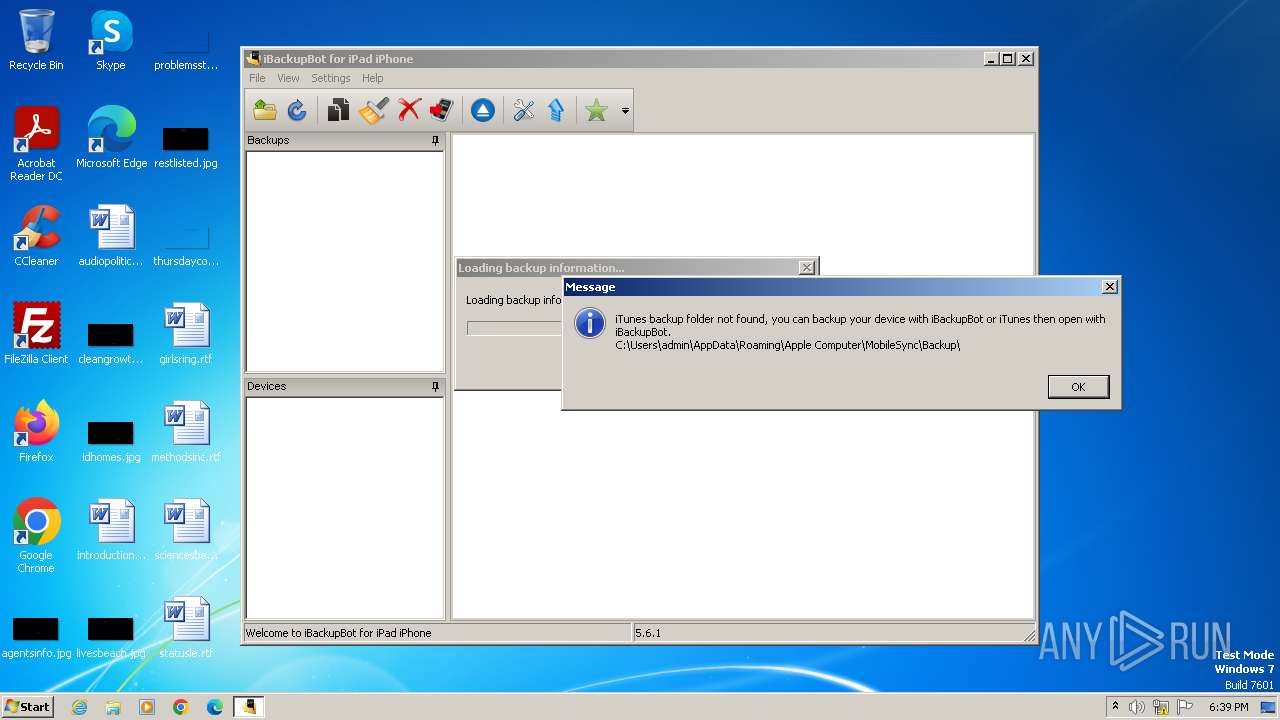Launch Internet Explorer from the taskbar
This screenshot has height=720, width=1280.
tap(79, 707)
